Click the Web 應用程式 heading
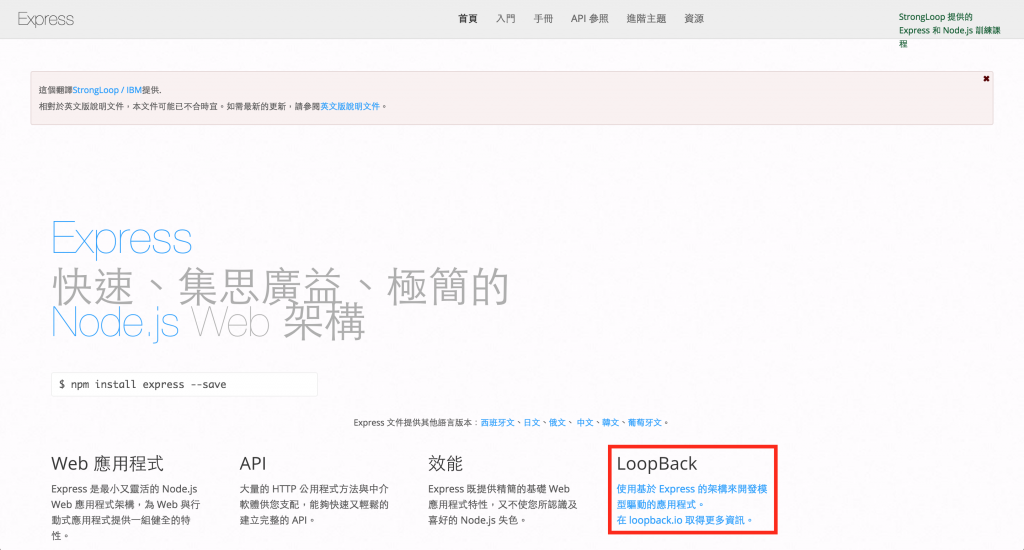Image resolution: width=1024 pixels, height=550 pixels. (107, 464)
